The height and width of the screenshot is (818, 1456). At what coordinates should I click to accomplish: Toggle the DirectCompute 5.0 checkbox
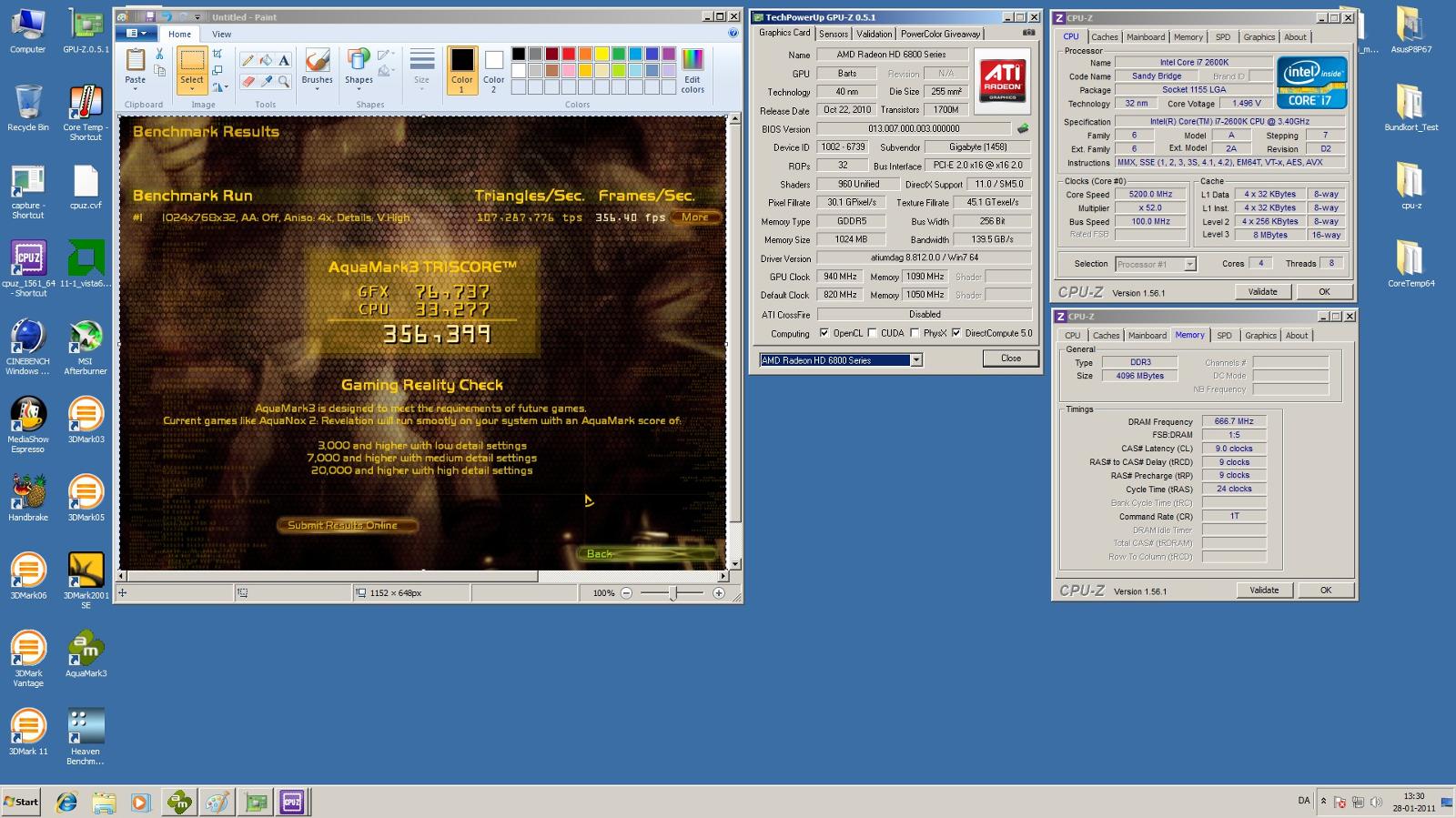[x=956, y=333]
